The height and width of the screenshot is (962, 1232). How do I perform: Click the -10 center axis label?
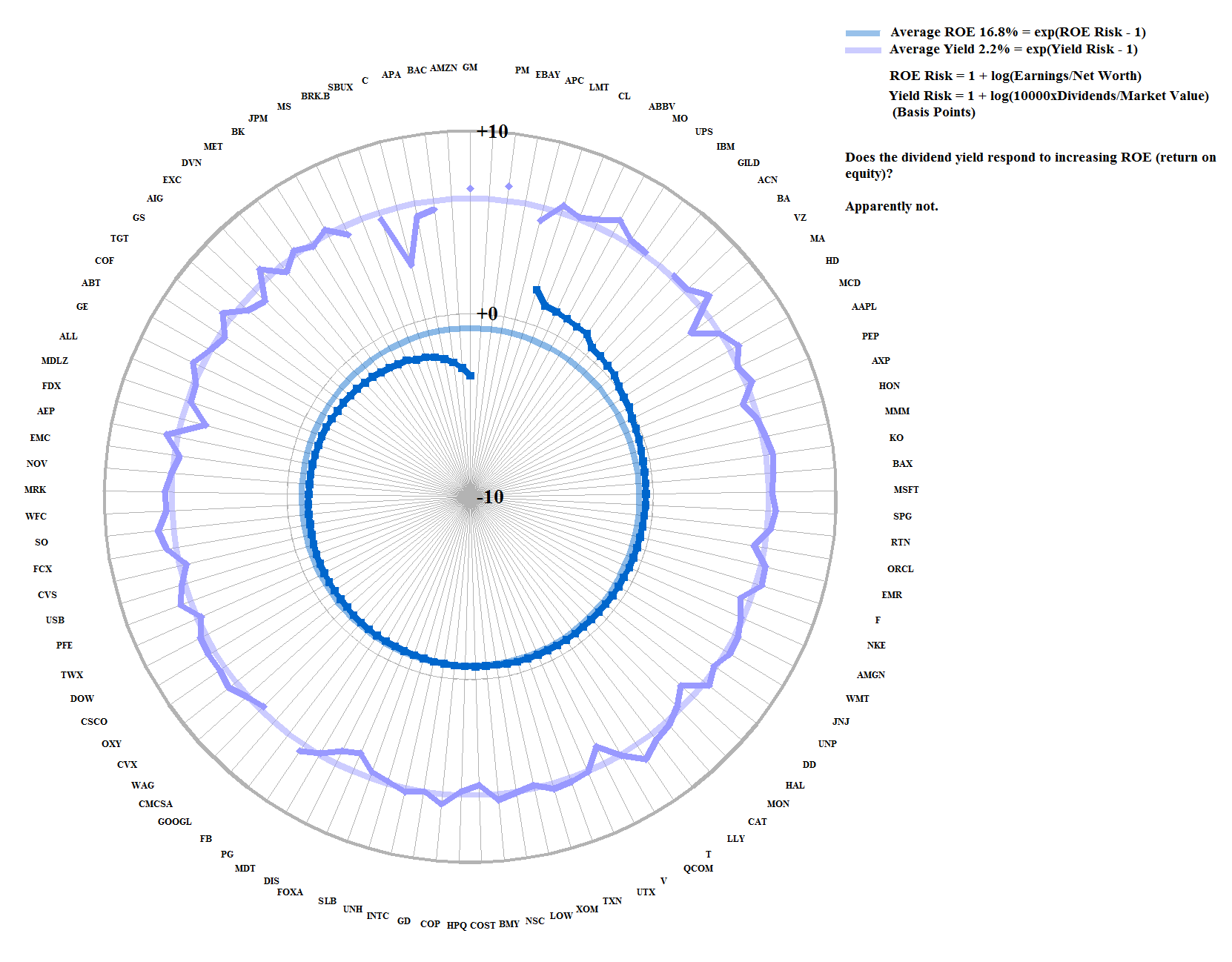tap(489, 497)
